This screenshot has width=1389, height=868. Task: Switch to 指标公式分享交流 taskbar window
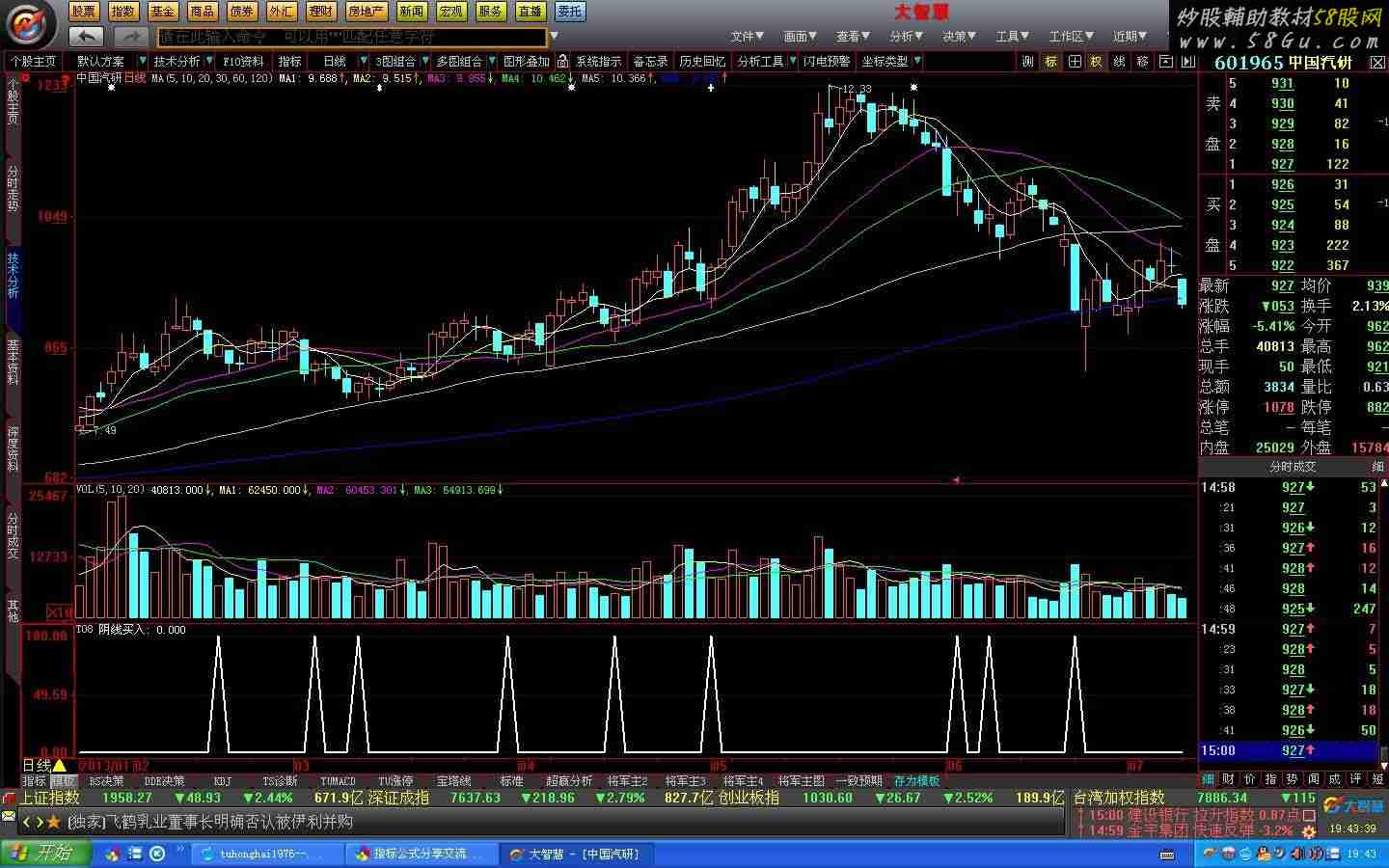pyautogui.click(x=422, y=854)
